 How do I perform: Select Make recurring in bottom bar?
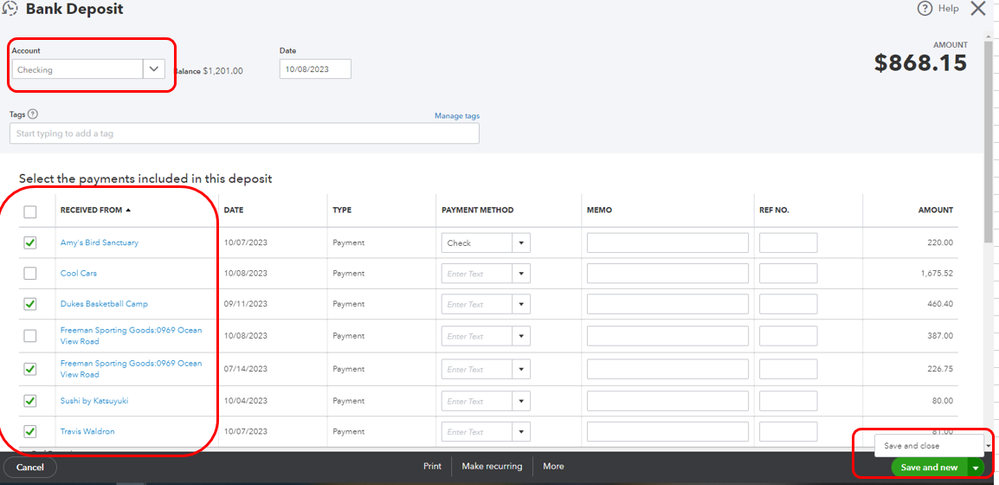tap(492, 467)
